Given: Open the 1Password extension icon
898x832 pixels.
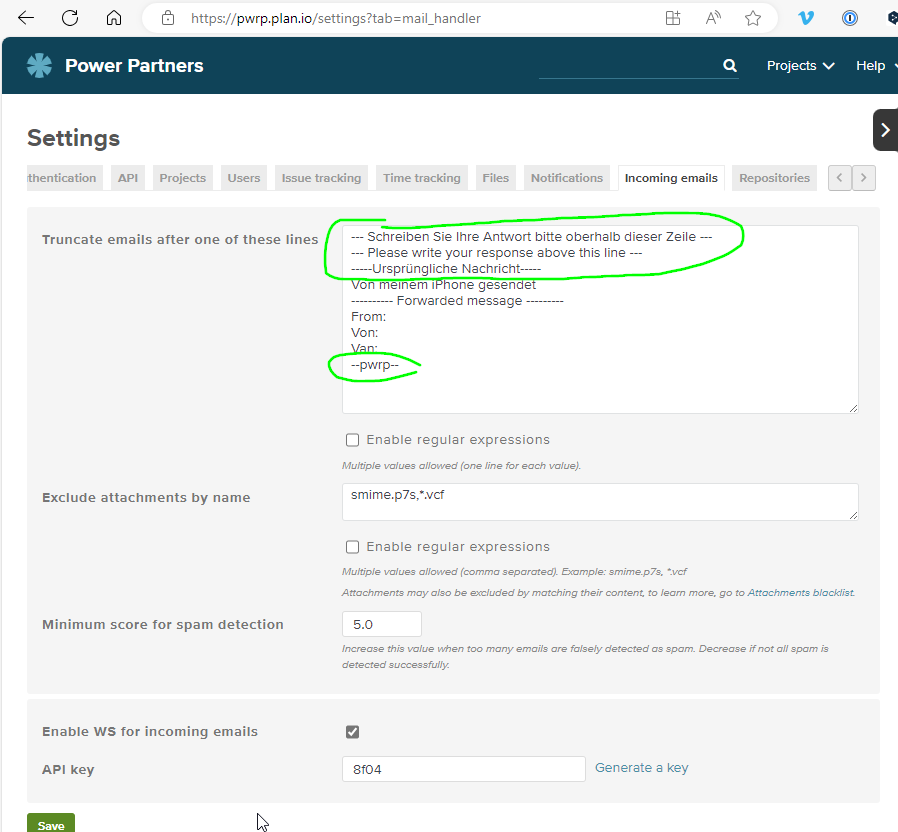Looking at the screenshot, I should (849, 18).
